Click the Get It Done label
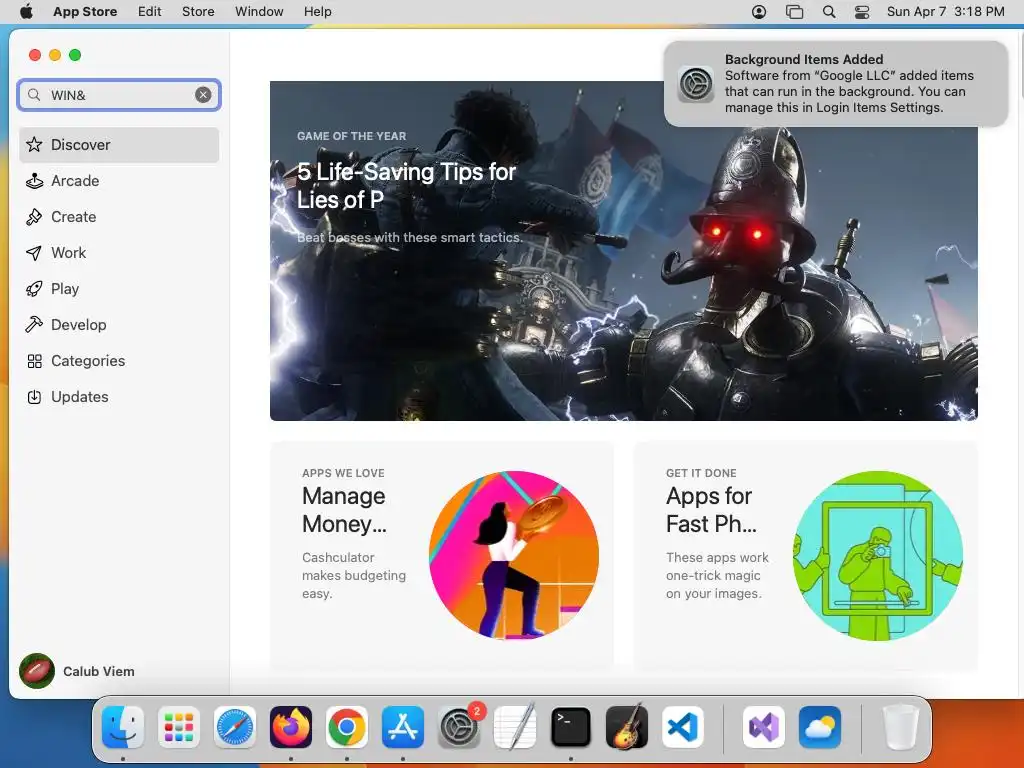Image resolution: width=1024 pixels, height=768 pixels. point(701,473)
